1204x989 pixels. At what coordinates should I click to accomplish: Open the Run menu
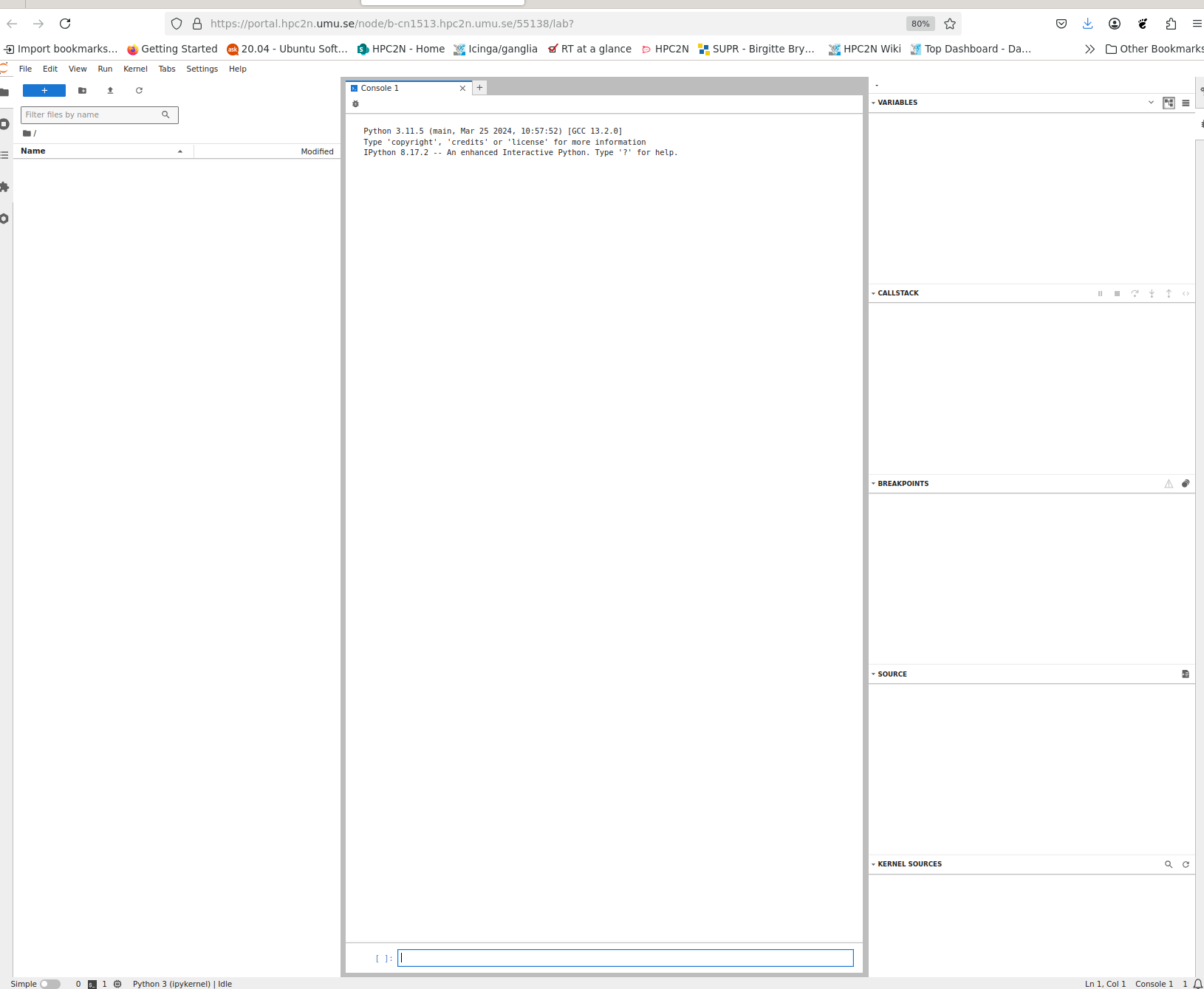click(105, 69)
